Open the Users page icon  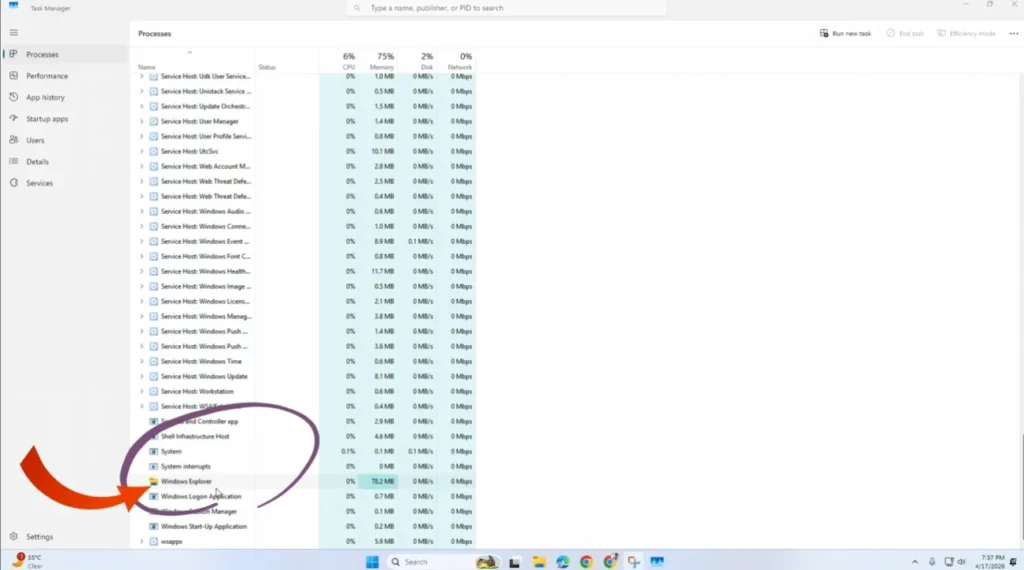tap(14, 140)
